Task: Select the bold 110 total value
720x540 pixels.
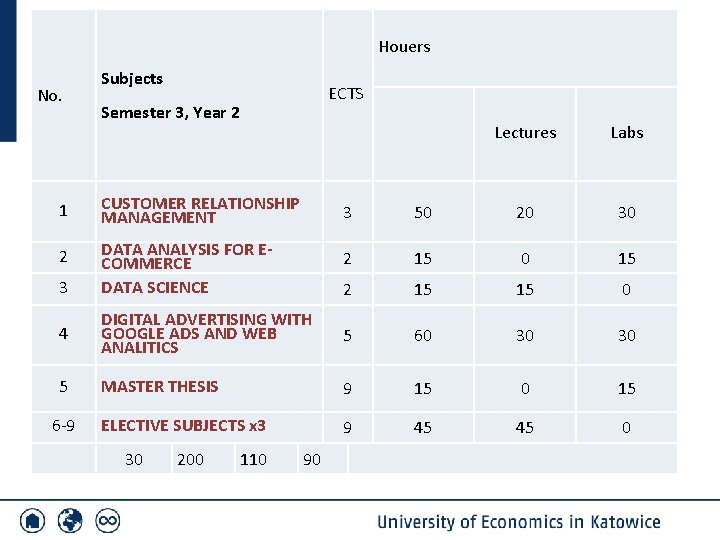Action: [254, 460]
